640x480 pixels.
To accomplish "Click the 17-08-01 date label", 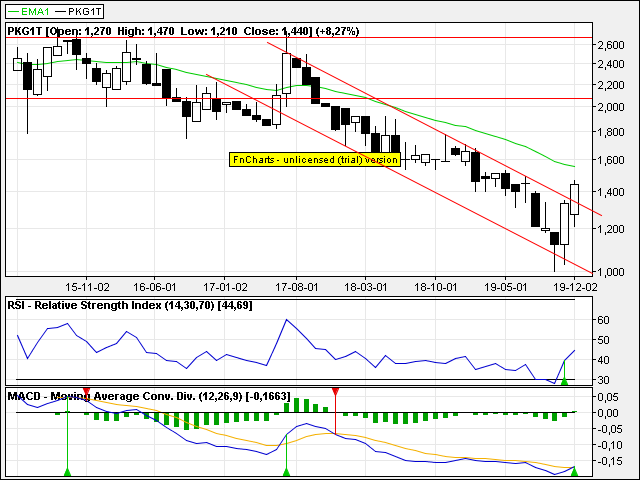I will (296, 287).
